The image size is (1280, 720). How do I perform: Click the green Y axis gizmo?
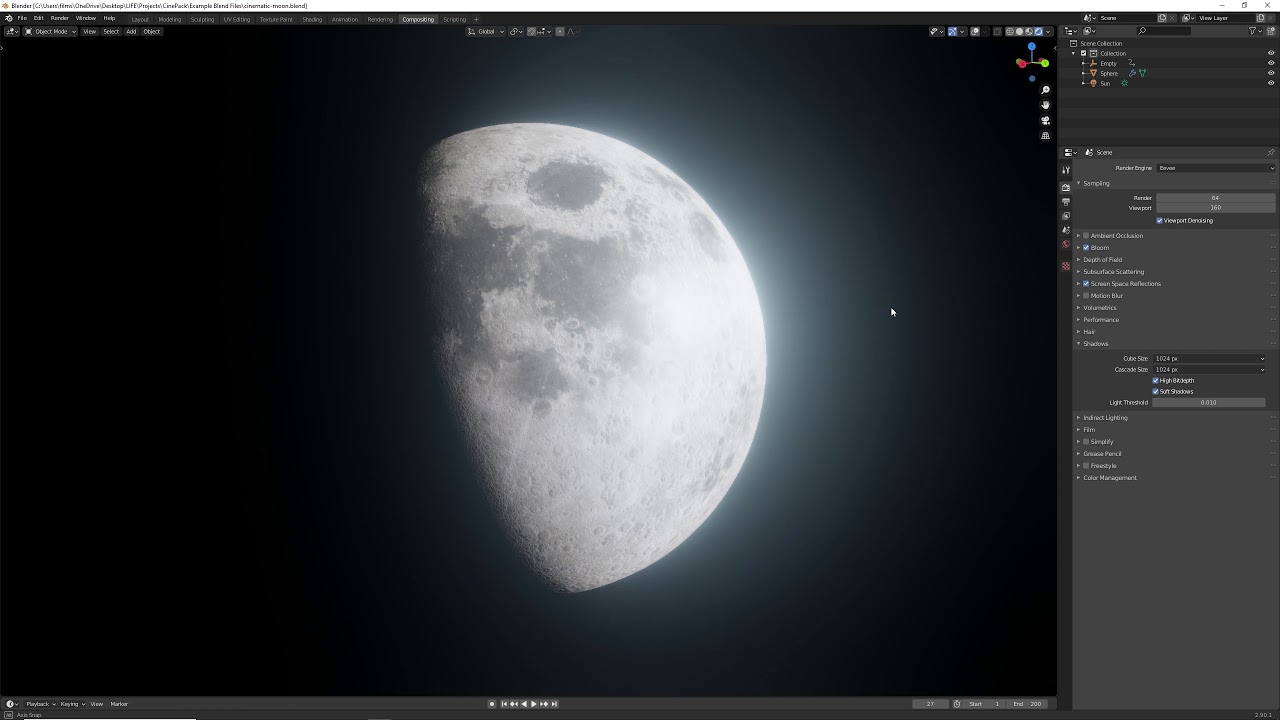pos(1044,63)
